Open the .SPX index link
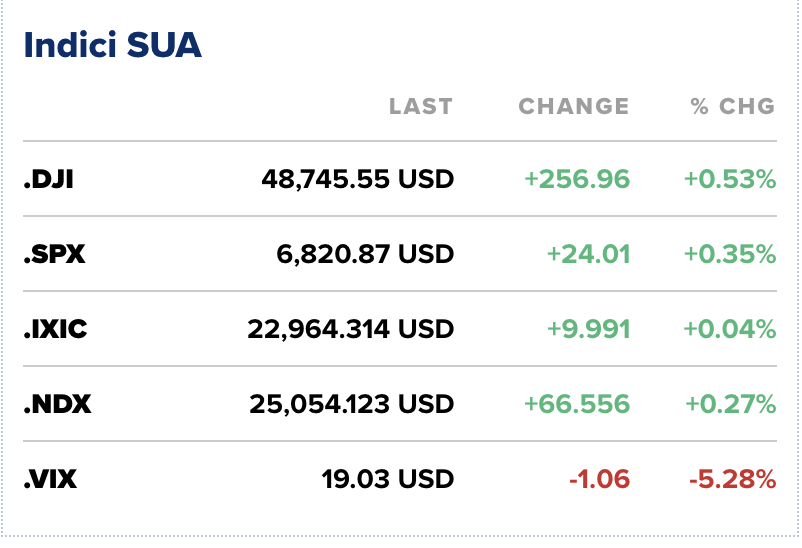Viewport: 802px width, 548px height. (x=55, y=255)
